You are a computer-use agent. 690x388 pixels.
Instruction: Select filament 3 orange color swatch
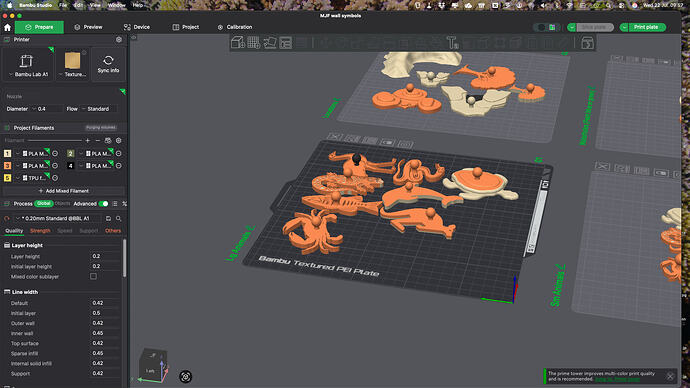pos(7,166)
